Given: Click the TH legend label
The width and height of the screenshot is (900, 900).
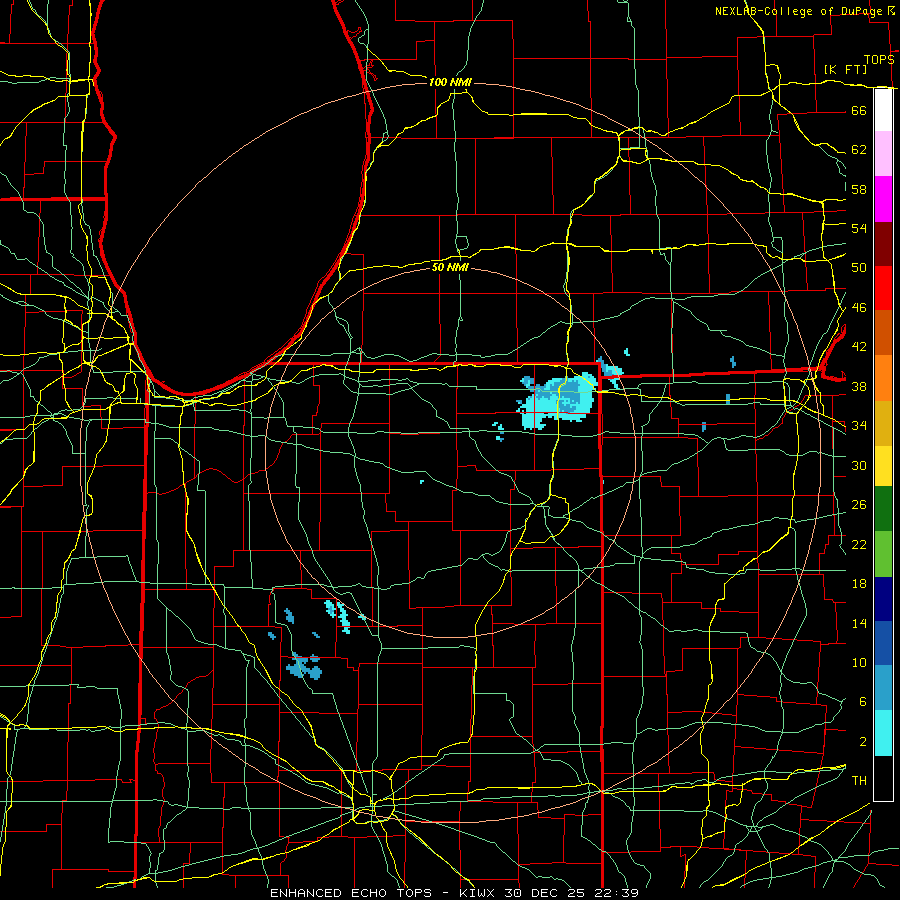Looking at the screenshot, I should tap(859, 781).
